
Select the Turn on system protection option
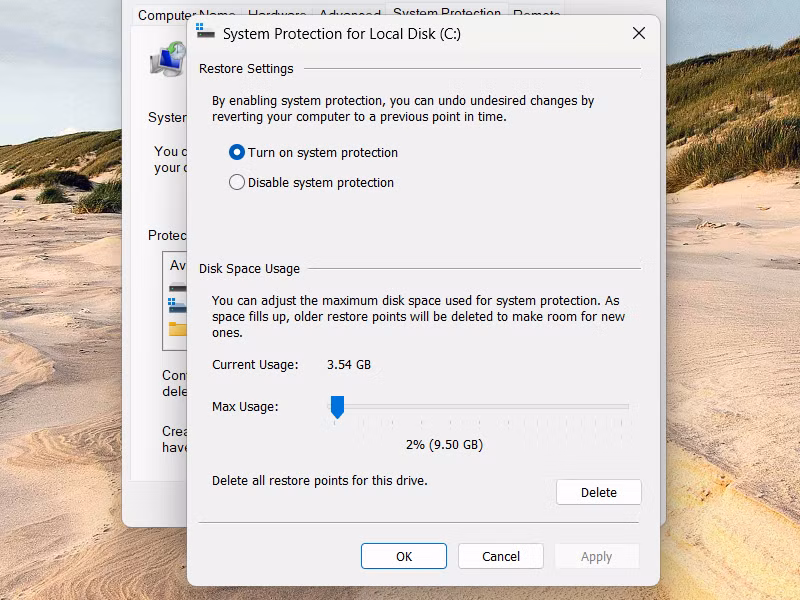[x=237, y=153]
